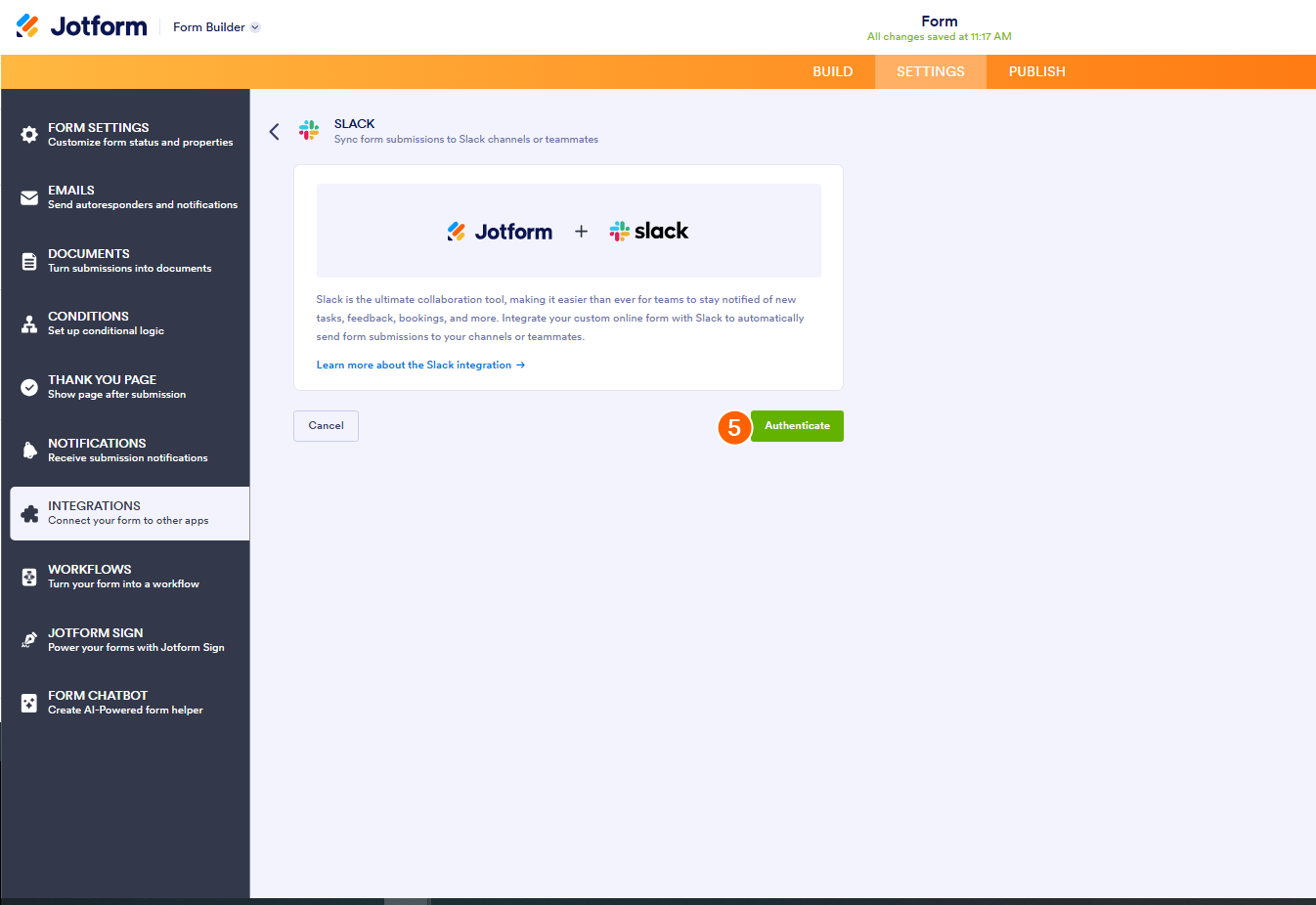
Task: Switch to the BUILD tab
Action: coord(832,71)
